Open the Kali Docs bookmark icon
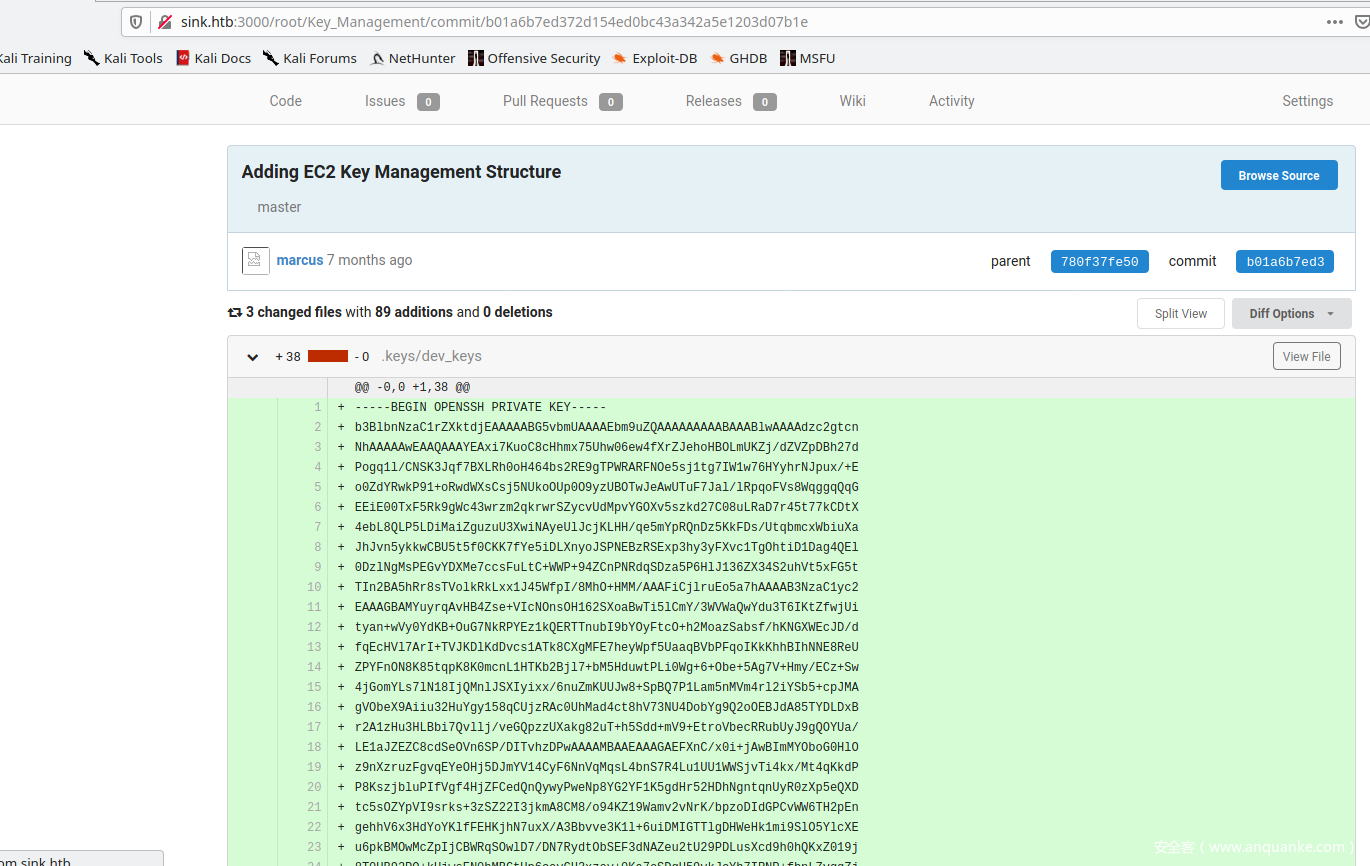Image resolution: width=1370 pixels, height=866 pixels. coord(183,58)
